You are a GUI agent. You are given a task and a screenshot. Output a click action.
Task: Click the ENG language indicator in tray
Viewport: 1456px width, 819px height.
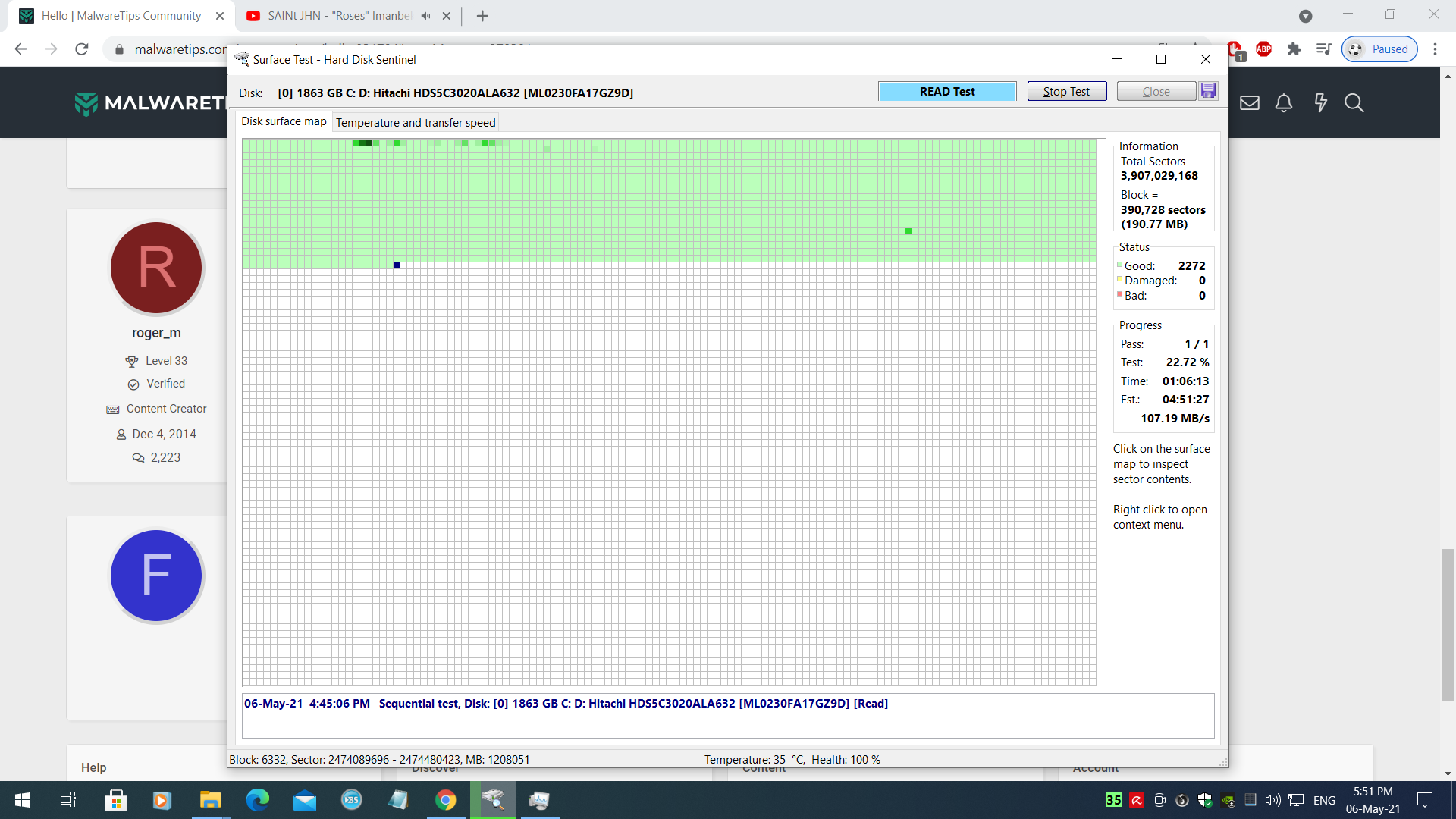(x=1324, y=800)
